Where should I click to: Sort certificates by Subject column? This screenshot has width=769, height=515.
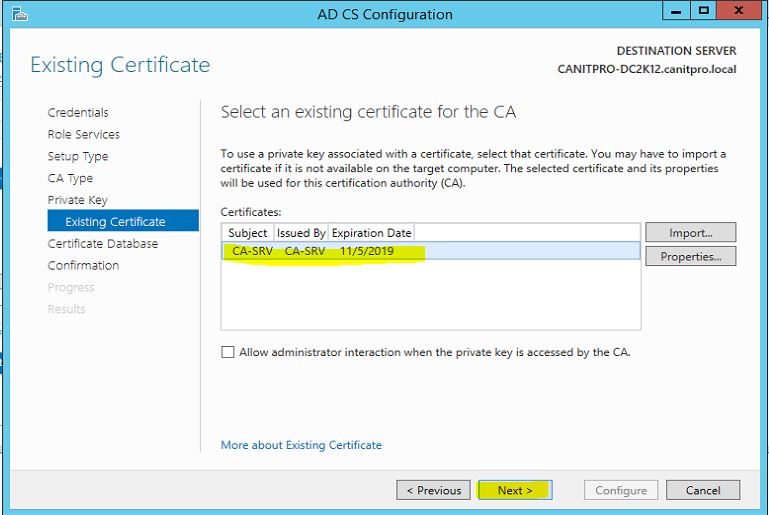click(x=247, y=232)
